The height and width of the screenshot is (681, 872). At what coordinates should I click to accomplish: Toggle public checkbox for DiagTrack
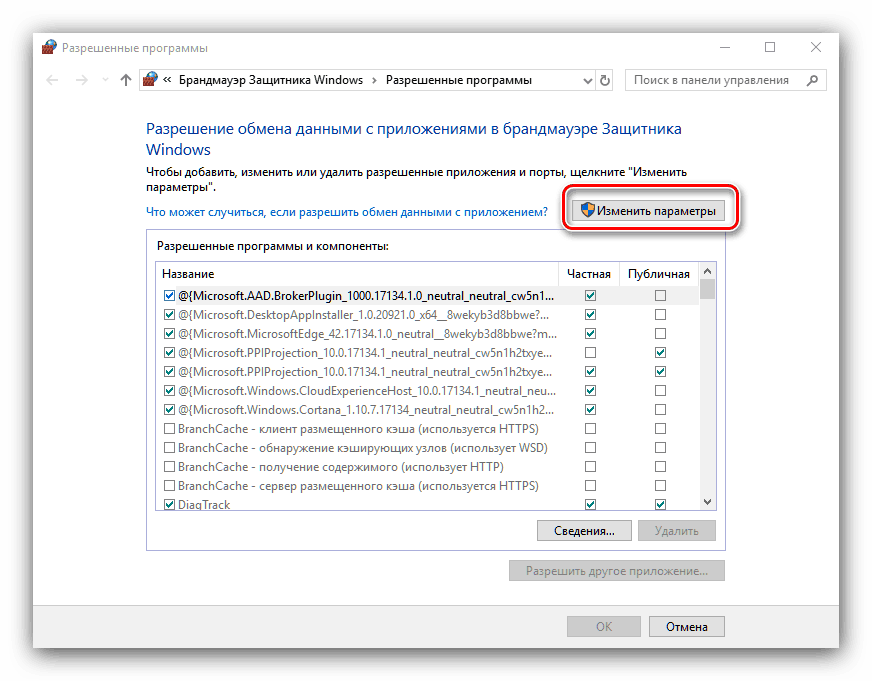pos(660,505)
